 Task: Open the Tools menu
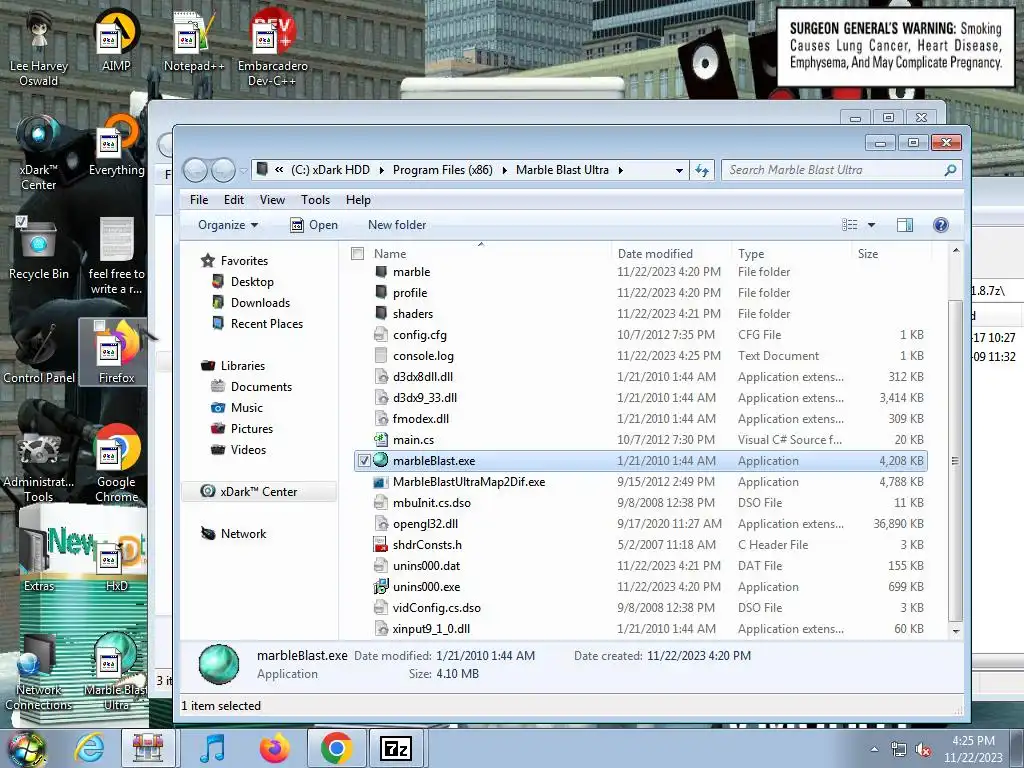(315, 200)
